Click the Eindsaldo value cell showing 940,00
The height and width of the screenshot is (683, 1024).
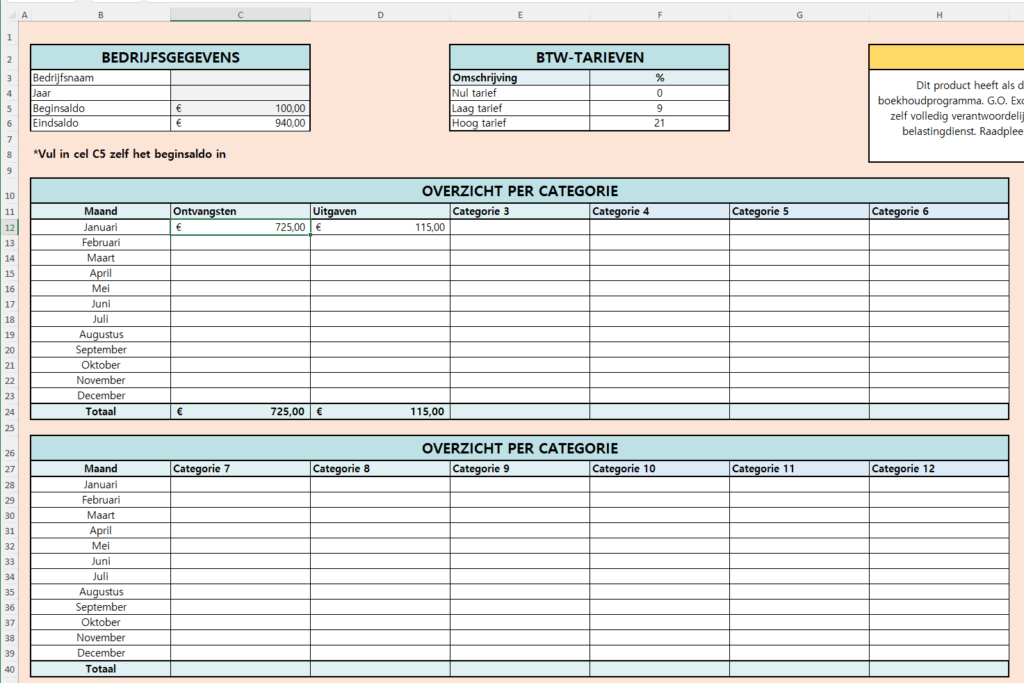(240, 122)
